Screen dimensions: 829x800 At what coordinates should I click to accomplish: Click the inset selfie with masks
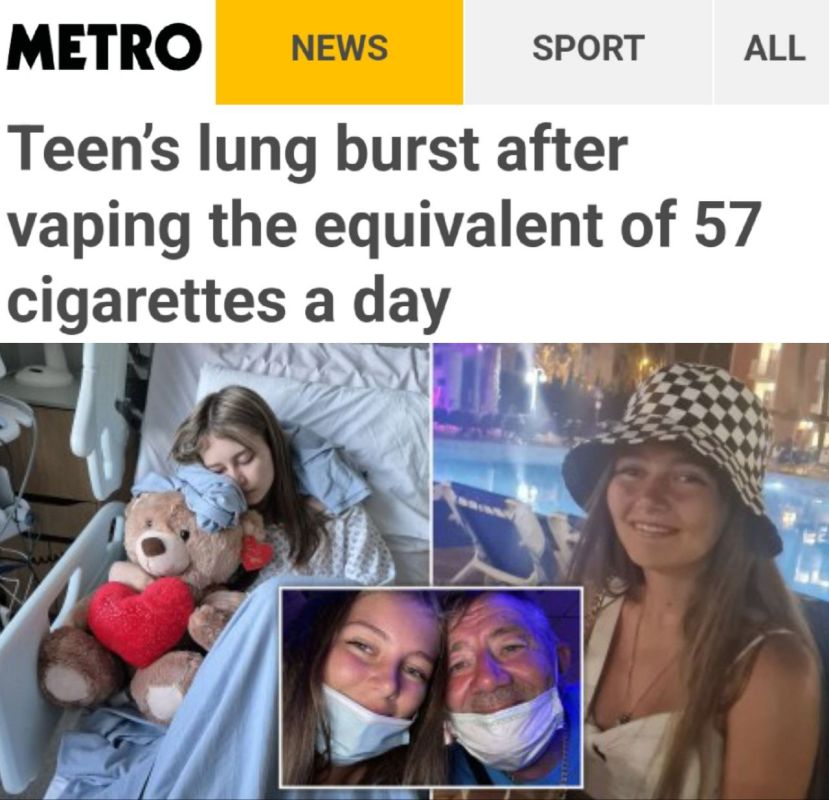pyautogui.click(x=431, y=687)
